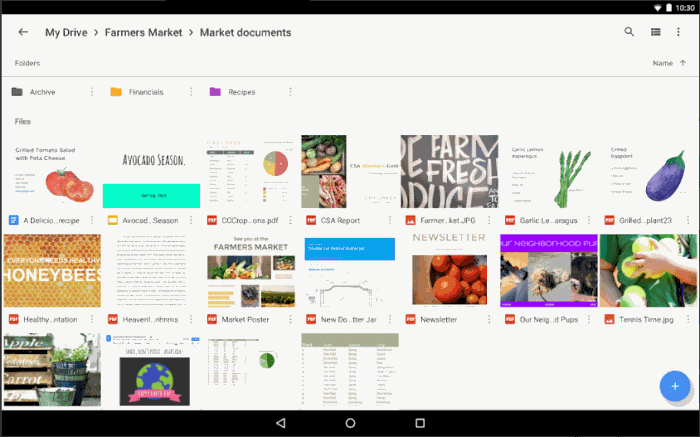This screenshot has width=700, height=437.
Task: Open the Grilled Eggplant thumbnail
Action: pos(648,171)
